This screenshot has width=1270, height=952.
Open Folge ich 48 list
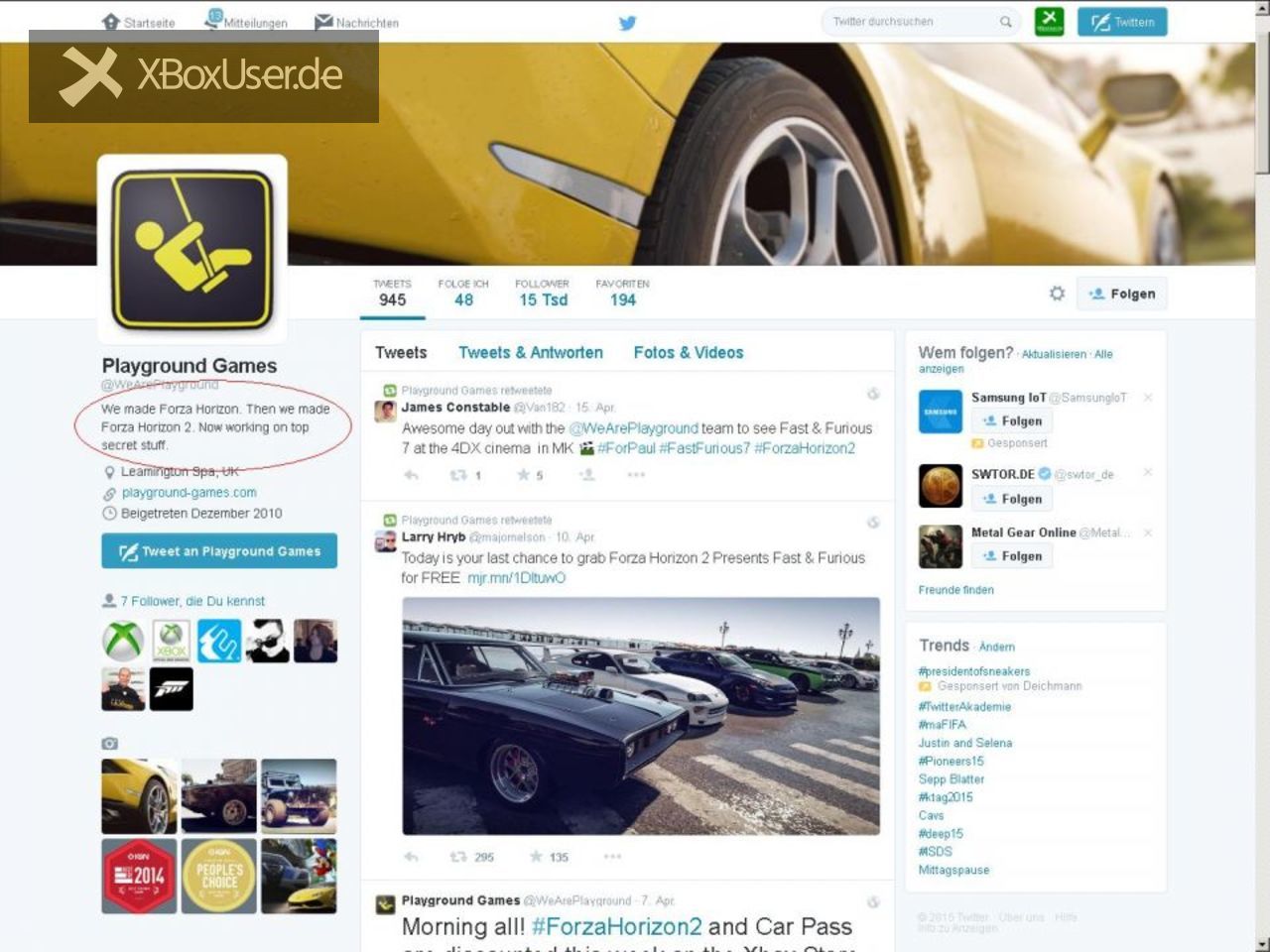(463, 294)
